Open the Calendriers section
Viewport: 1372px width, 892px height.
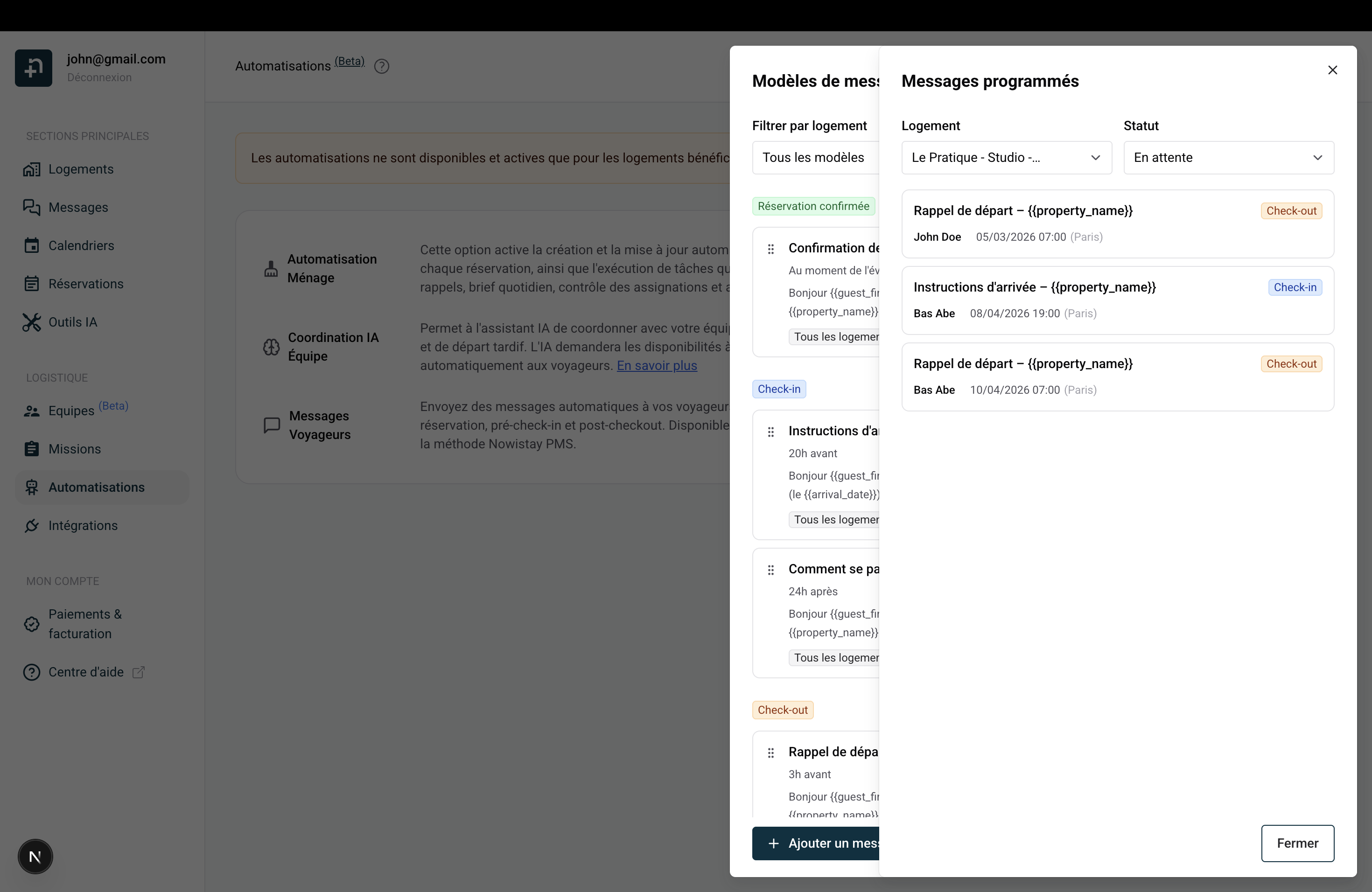[x=81, y=245]
